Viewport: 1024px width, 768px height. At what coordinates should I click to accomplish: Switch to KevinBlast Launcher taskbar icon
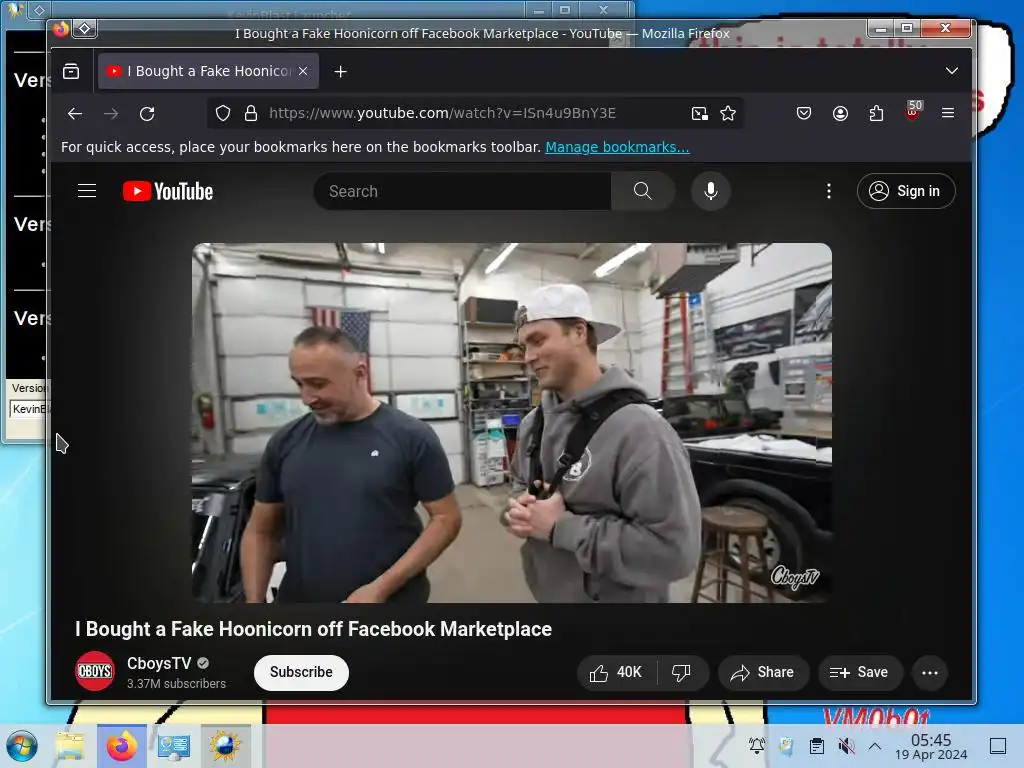[x=225, y=746]
